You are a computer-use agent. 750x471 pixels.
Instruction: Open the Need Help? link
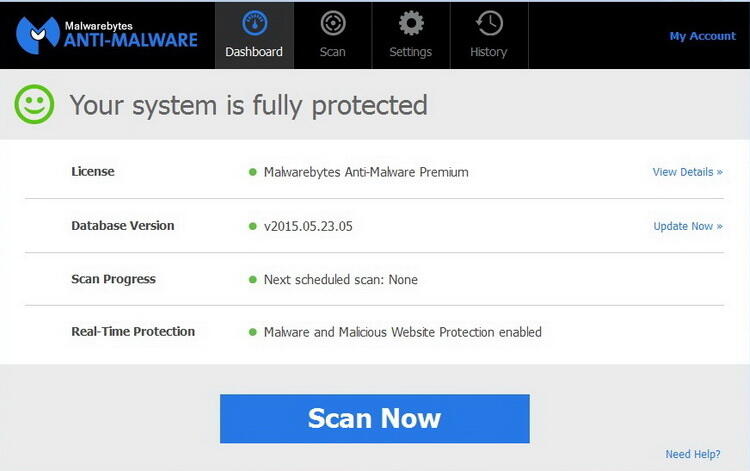(693, 454)
